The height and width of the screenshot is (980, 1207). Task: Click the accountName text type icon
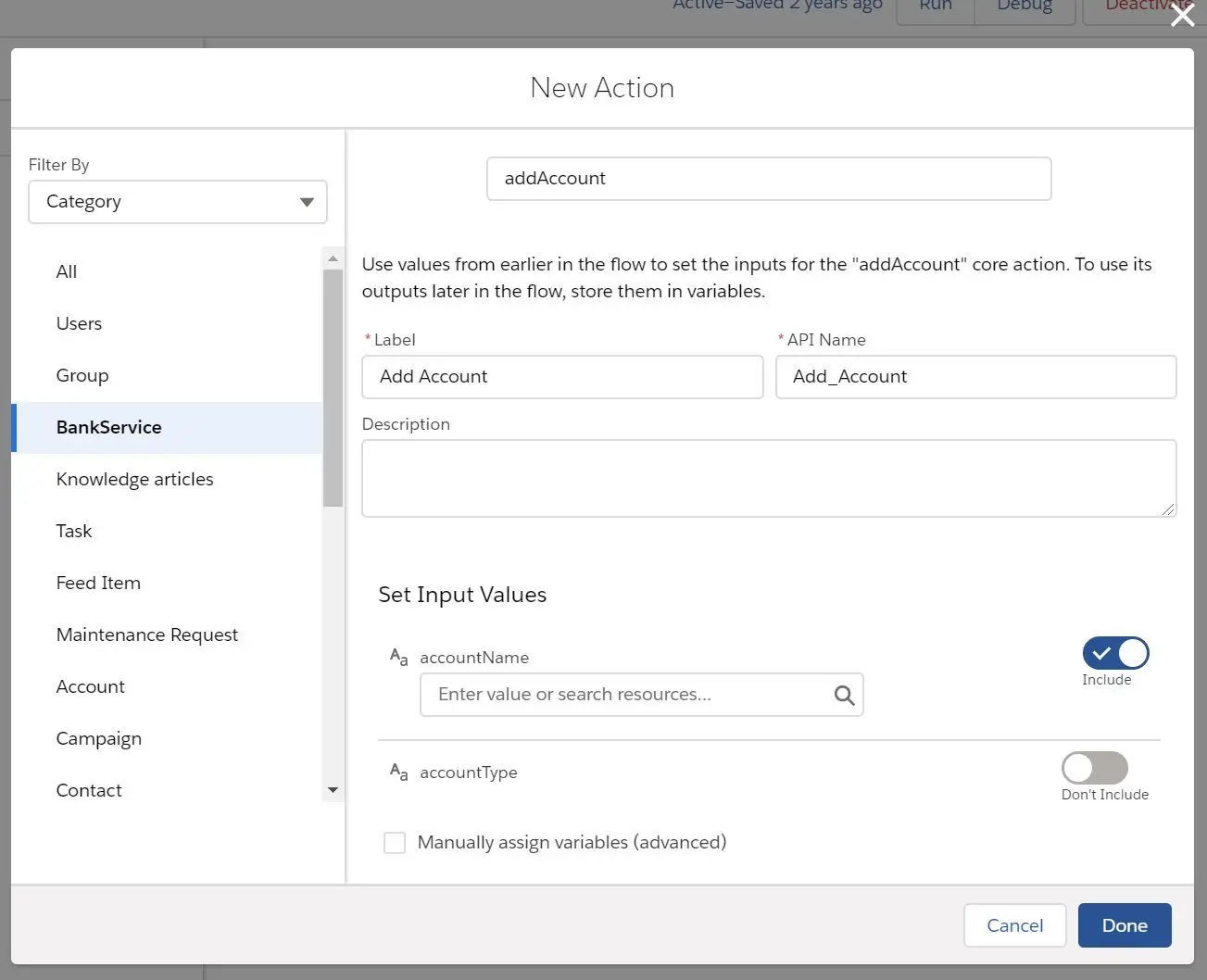[x=399, y=658]
